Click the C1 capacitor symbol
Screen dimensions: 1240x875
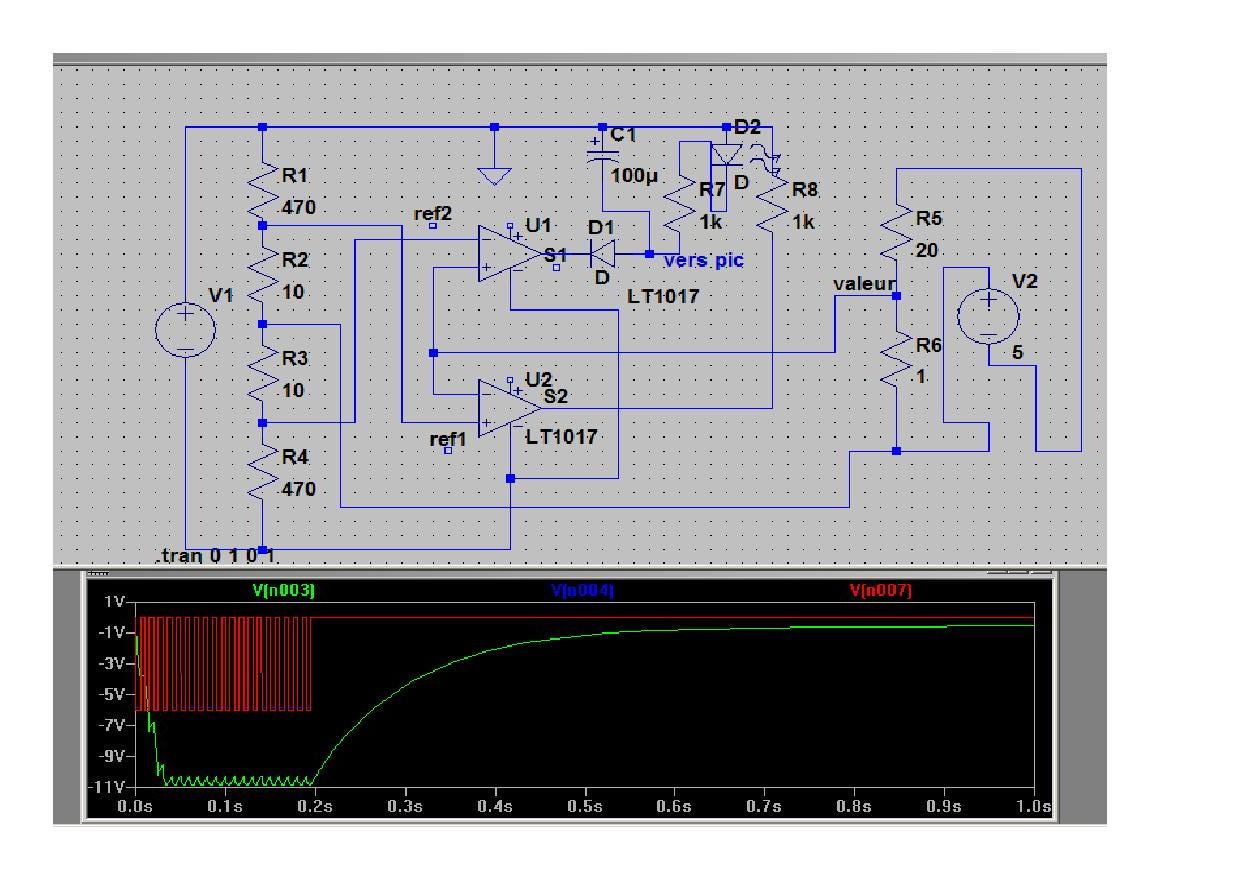(603, 151)
